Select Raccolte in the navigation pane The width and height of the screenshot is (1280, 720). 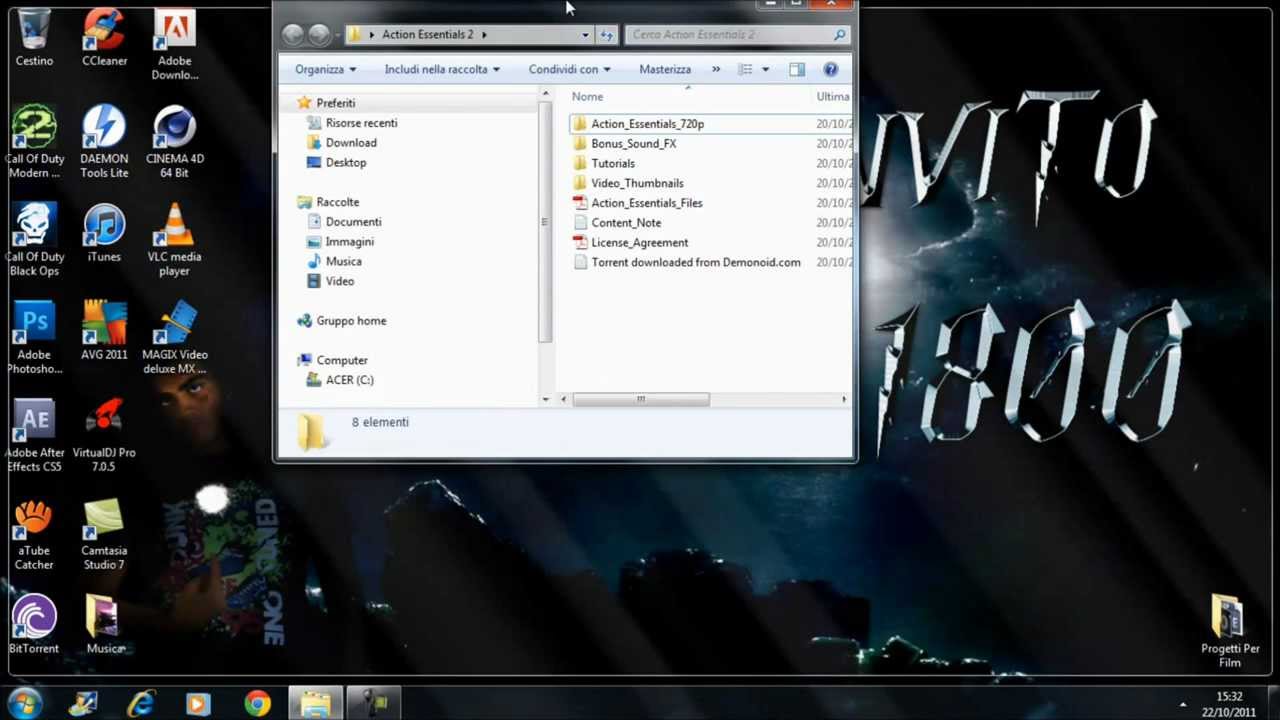pos(338,202)
